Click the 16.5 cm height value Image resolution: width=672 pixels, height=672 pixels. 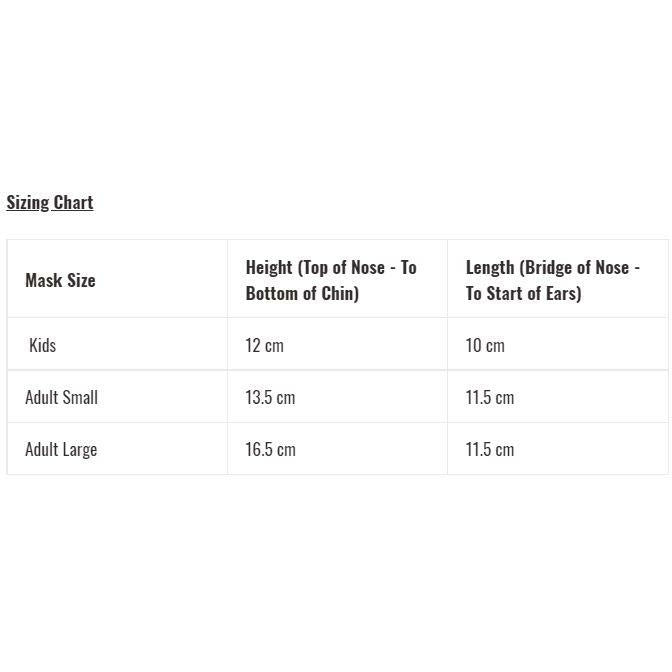tap(270, 449)
